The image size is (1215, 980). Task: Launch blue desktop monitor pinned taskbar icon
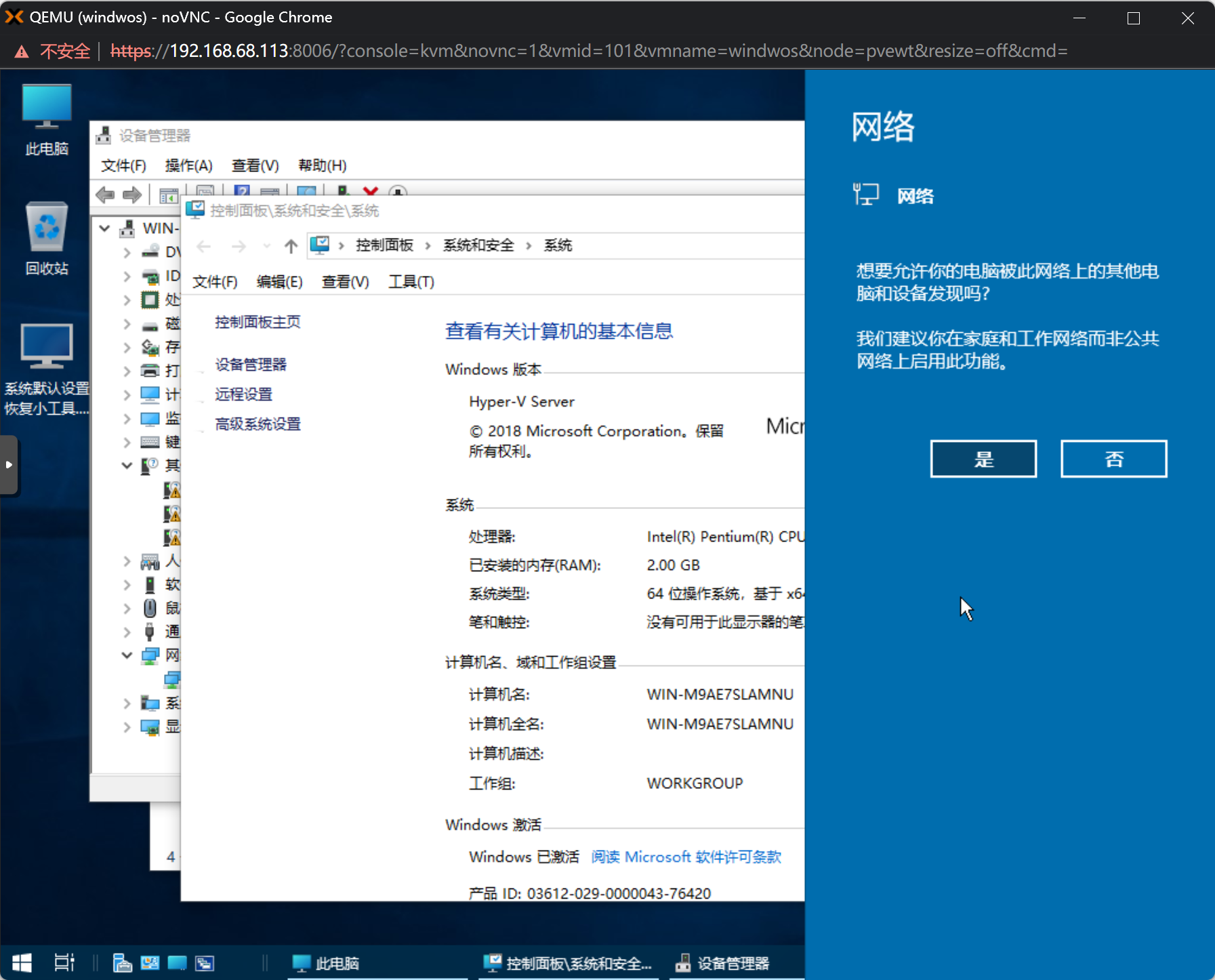tap(177, 962)
